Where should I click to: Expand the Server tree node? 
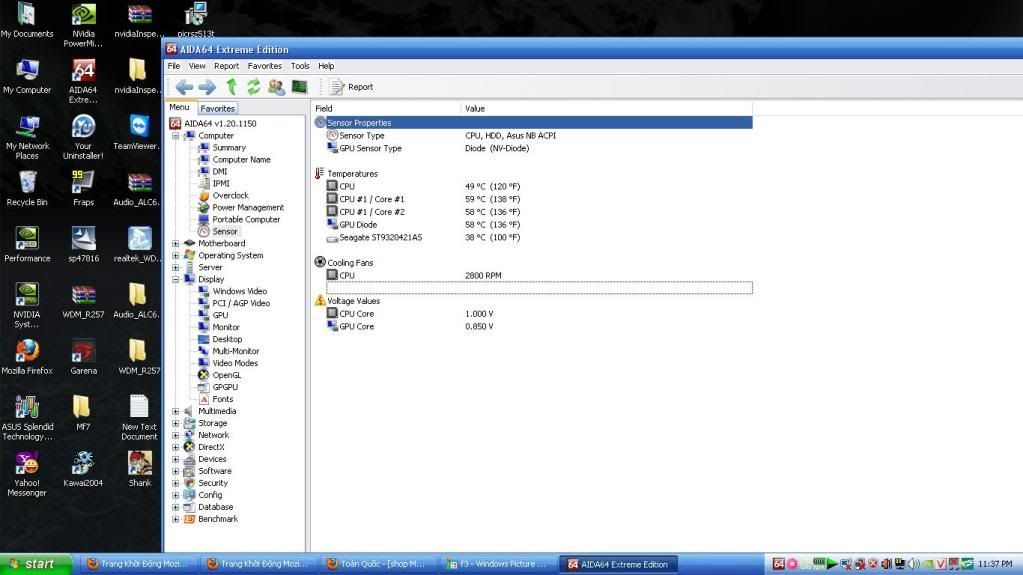click(176, 268)
